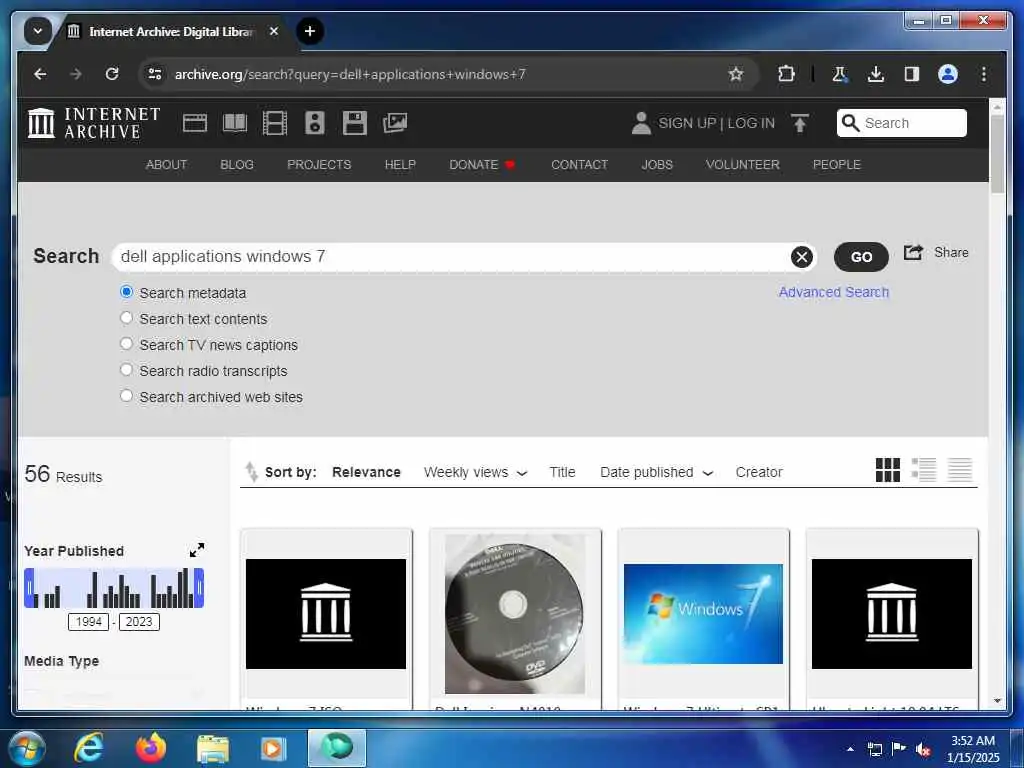Open the browser Downloads icon

coord(876,74)
